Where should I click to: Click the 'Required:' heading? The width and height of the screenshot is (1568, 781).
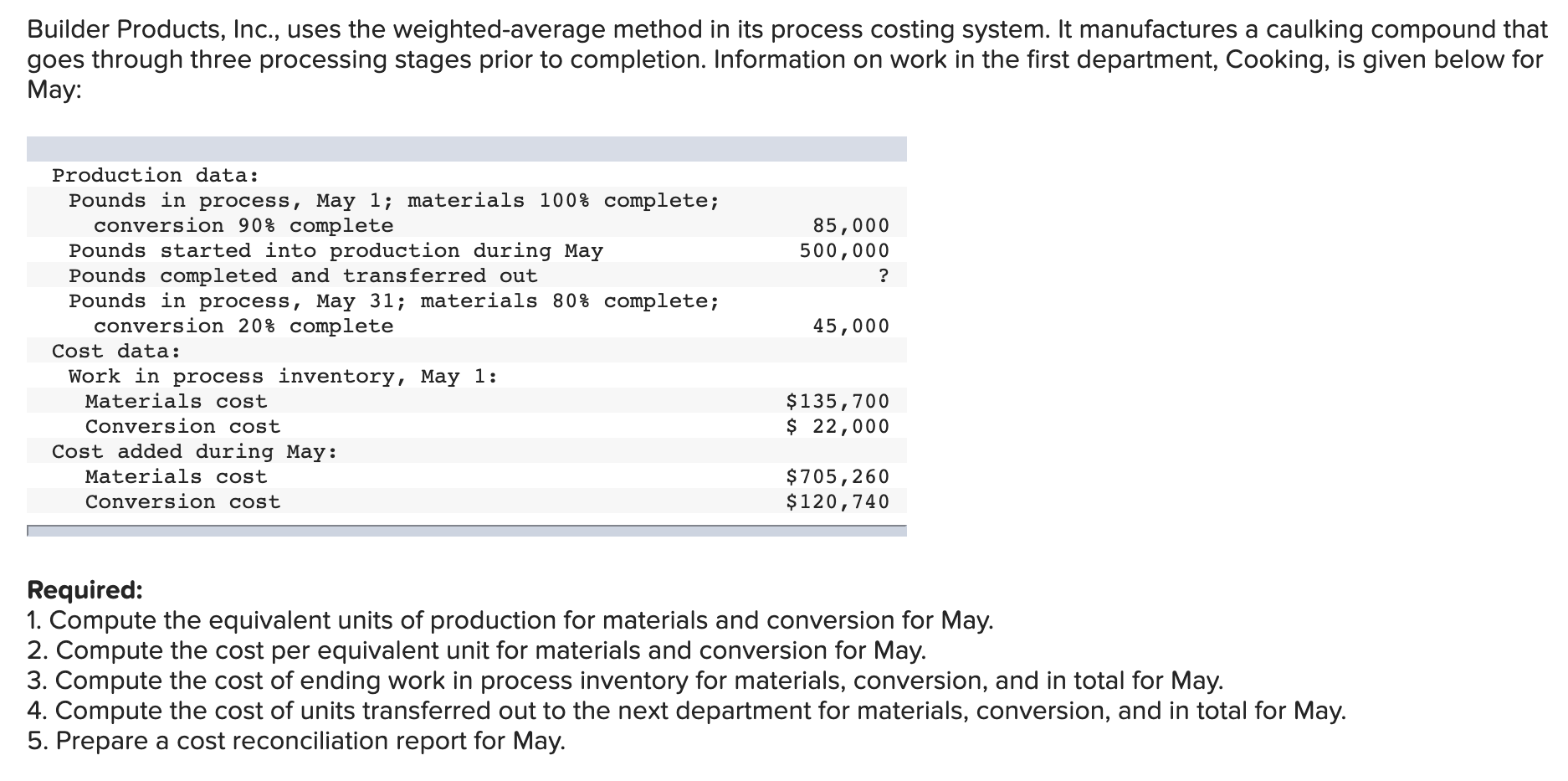tap(85, 590)
